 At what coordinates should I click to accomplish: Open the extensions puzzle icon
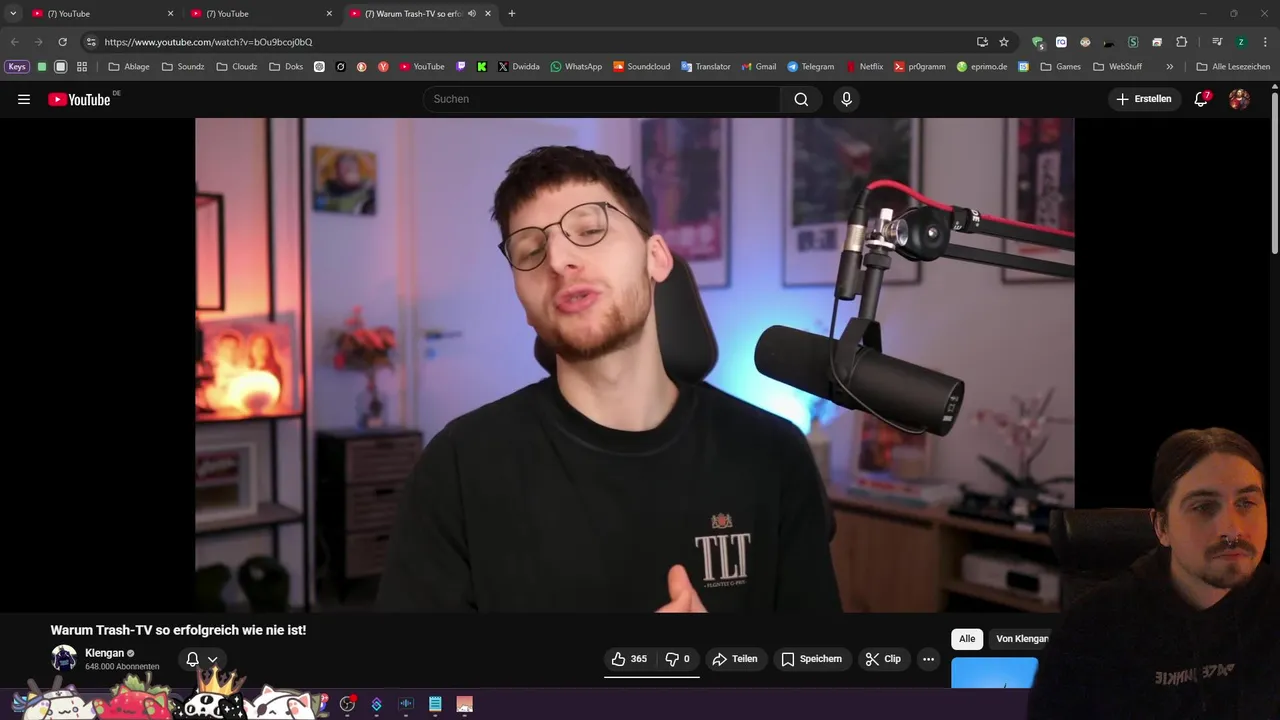(x=1181, y=42)
